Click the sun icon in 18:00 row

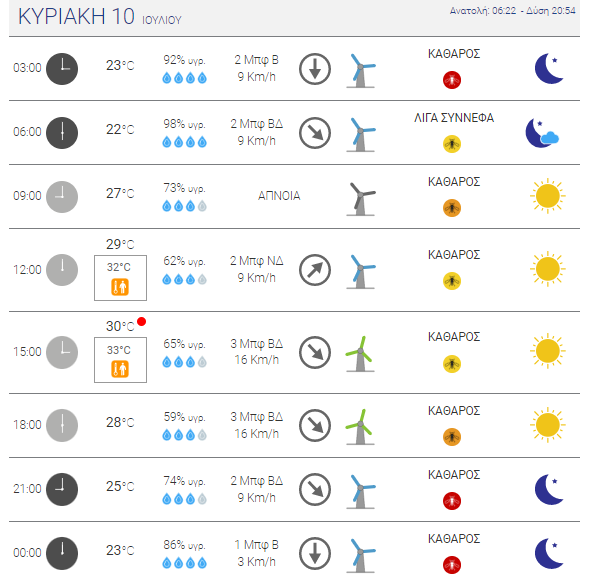(x=548, y=425)
